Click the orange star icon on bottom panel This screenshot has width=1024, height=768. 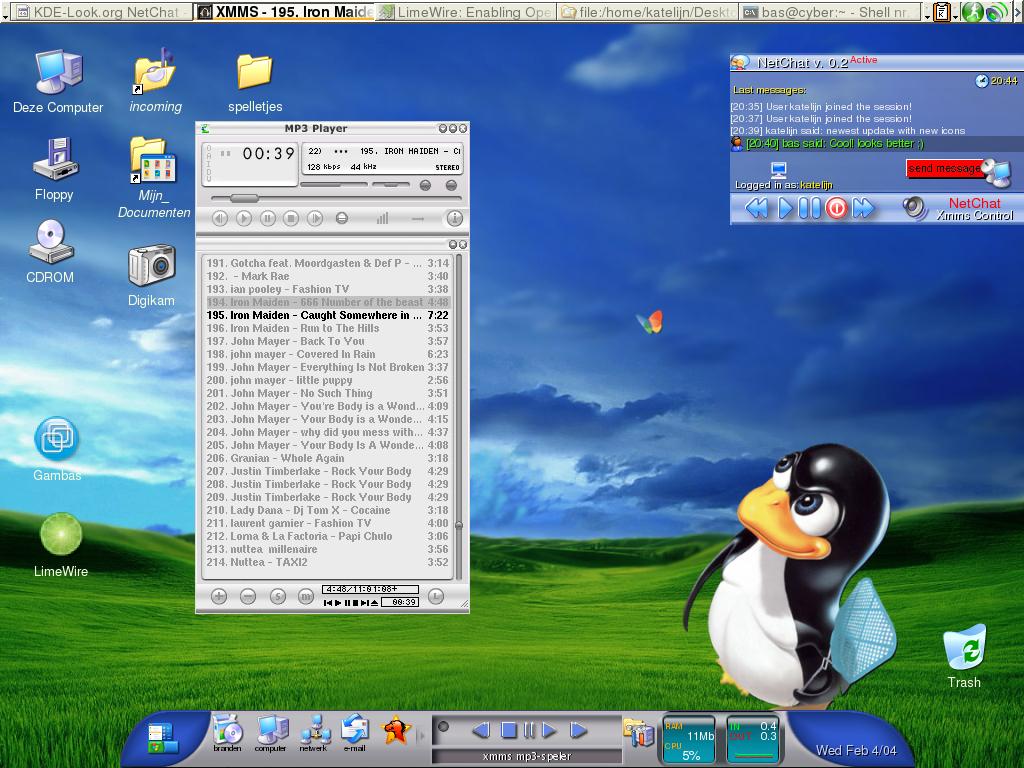click(x=396, y=731)
